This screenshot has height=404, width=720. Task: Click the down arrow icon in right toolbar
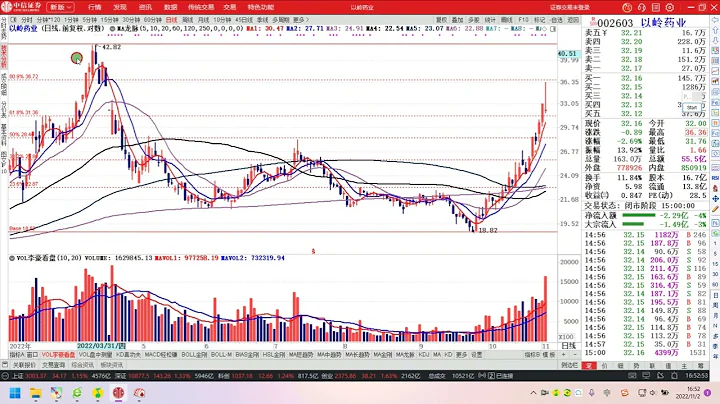[x=715, y=41]
